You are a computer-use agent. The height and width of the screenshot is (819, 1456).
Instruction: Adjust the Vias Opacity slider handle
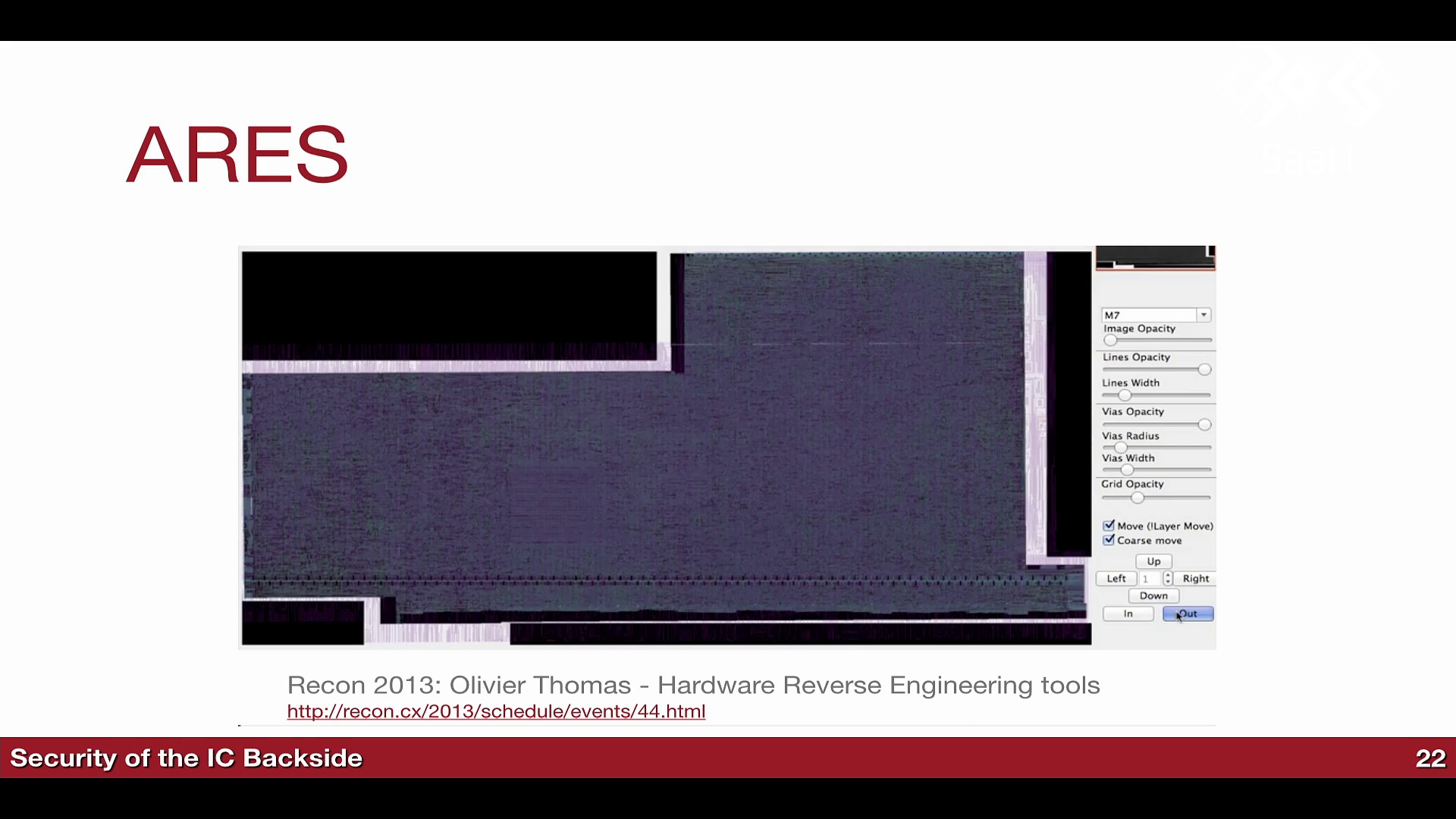point(1204,425)
